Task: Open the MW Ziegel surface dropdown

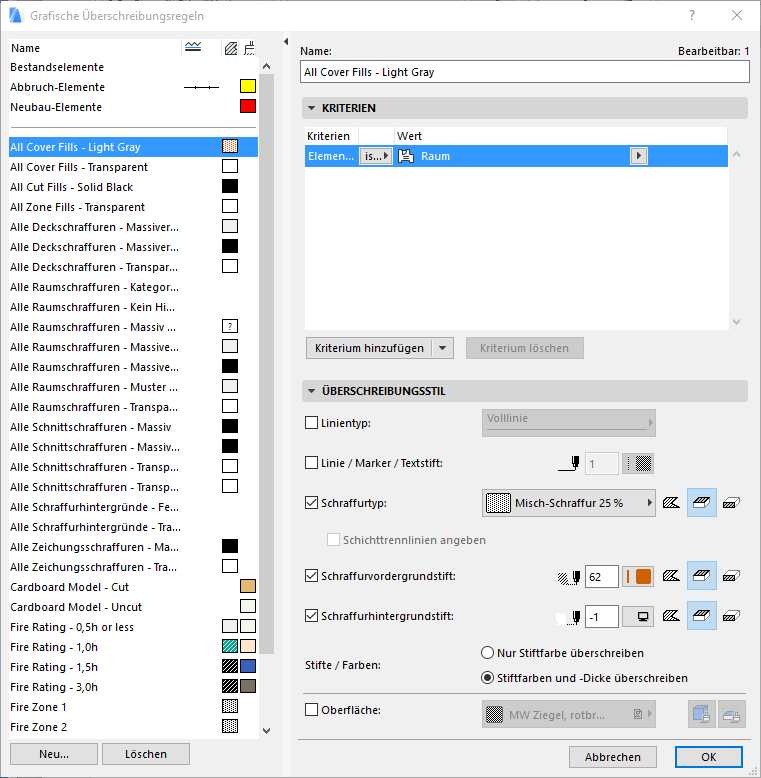Action: click(x=569, y=714)
